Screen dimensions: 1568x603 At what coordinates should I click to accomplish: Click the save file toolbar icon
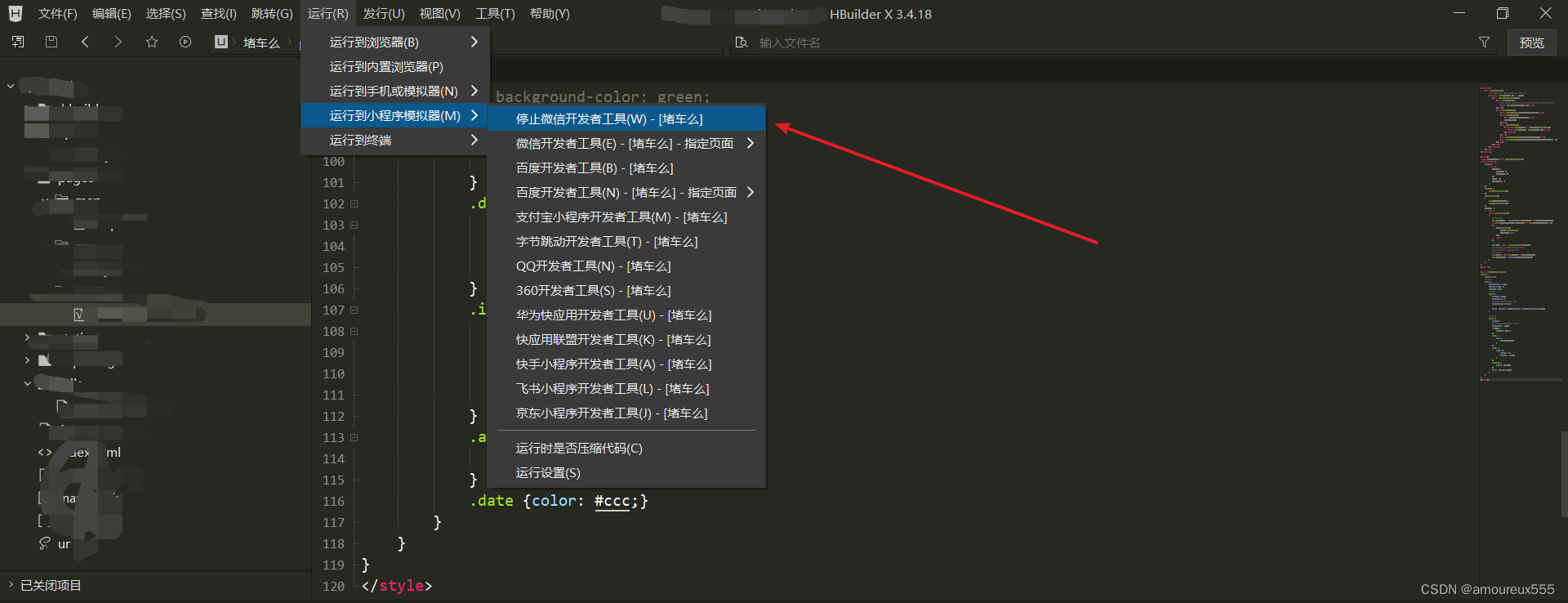51,42
